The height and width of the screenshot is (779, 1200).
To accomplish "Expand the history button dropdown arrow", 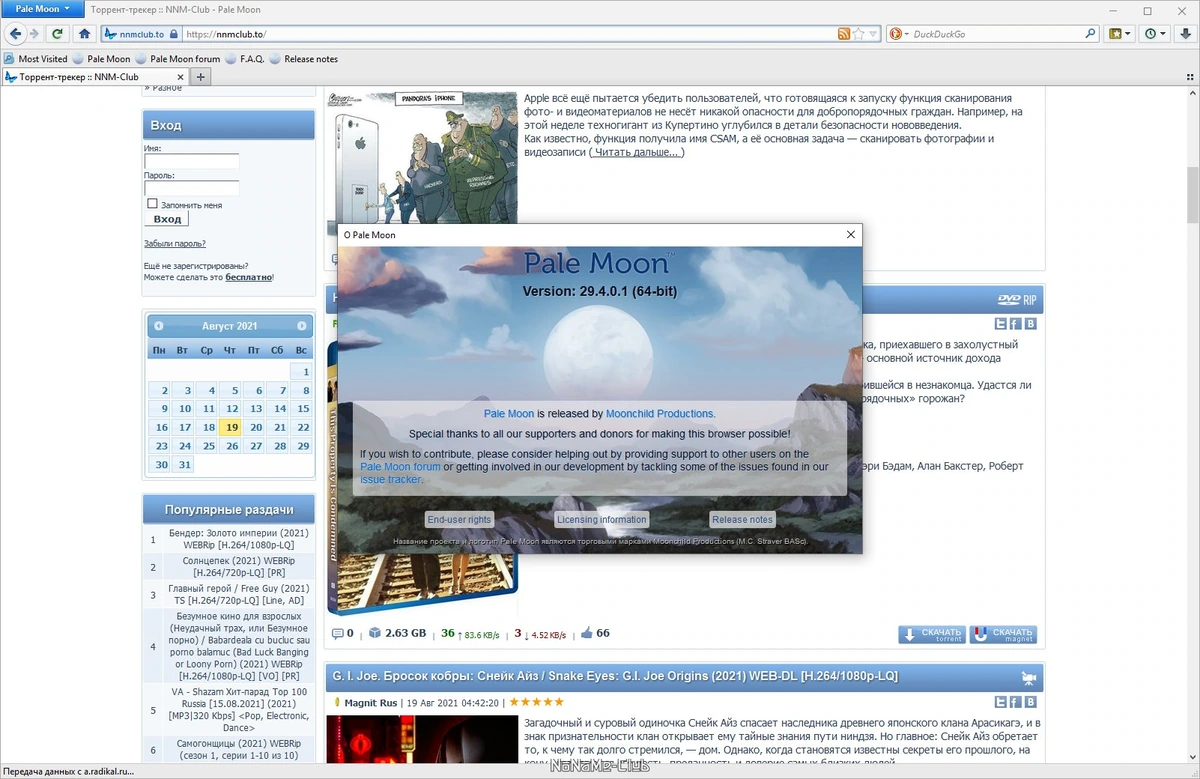I will pos(1163,33).
